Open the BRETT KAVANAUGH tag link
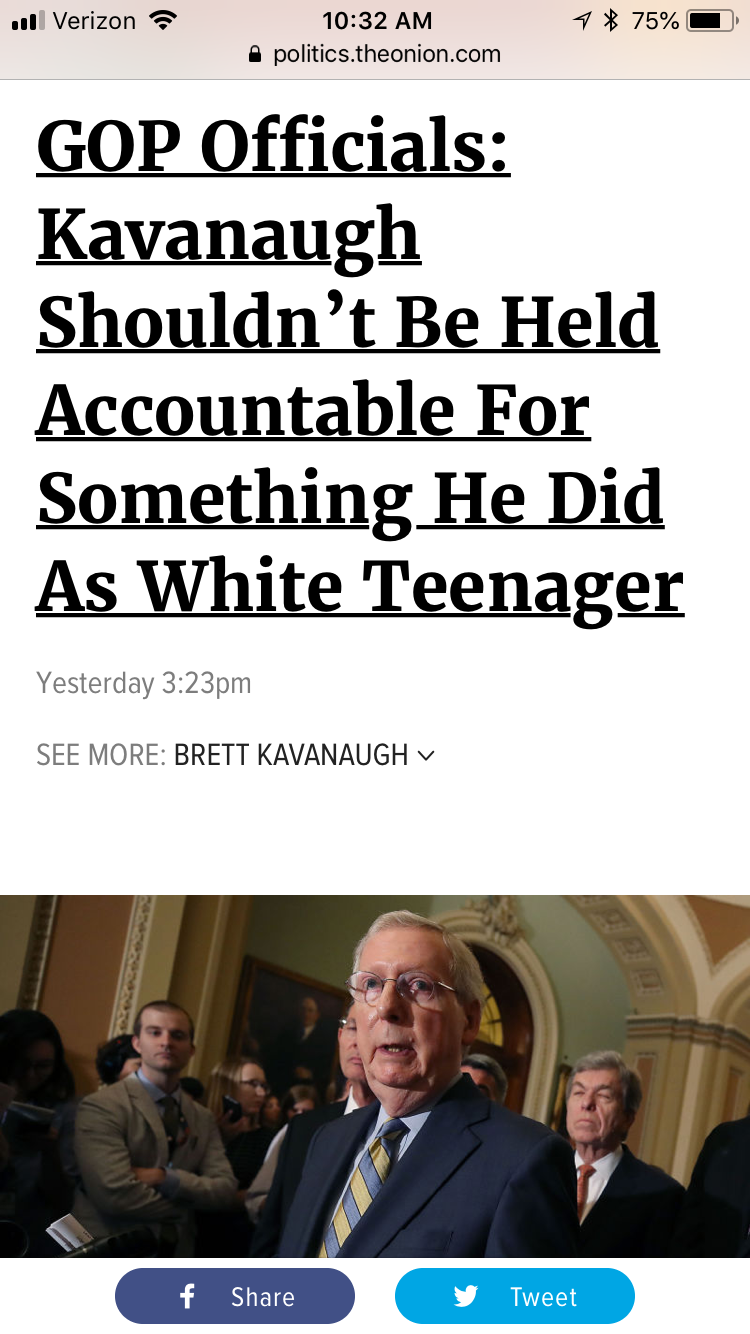The height and width of the screenshot is (1334, 750). pos(291,755)
